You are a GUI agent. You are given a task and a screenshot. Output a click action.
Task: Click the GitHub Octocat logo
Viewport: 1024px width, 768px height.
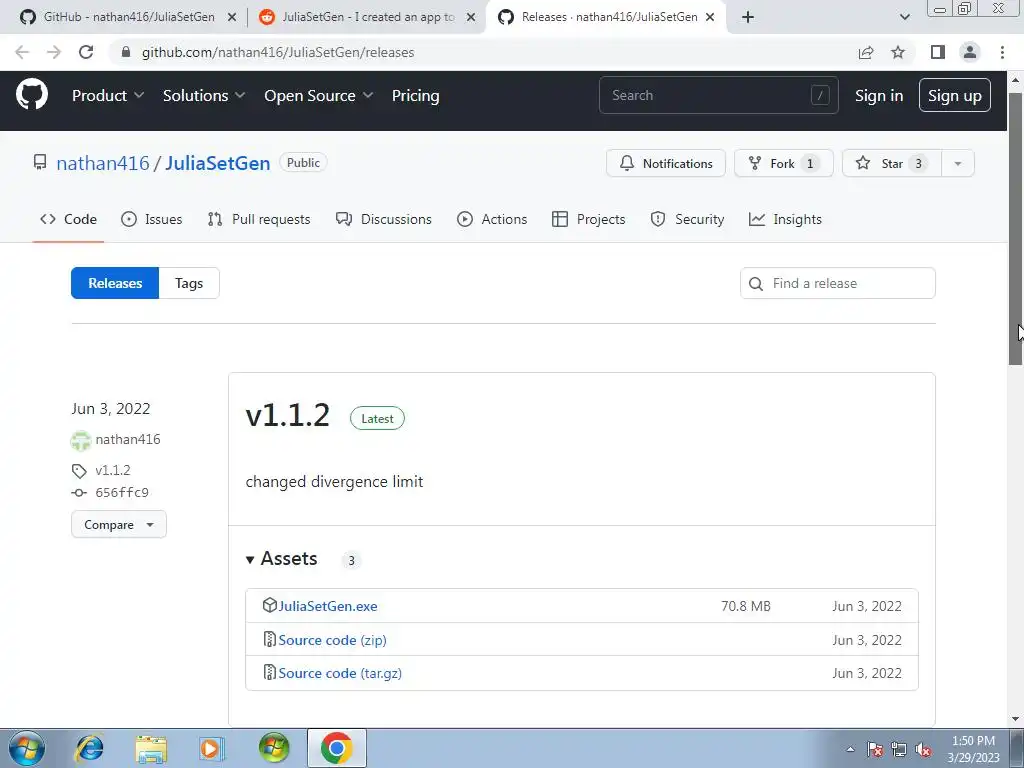[x=31, y=95]
